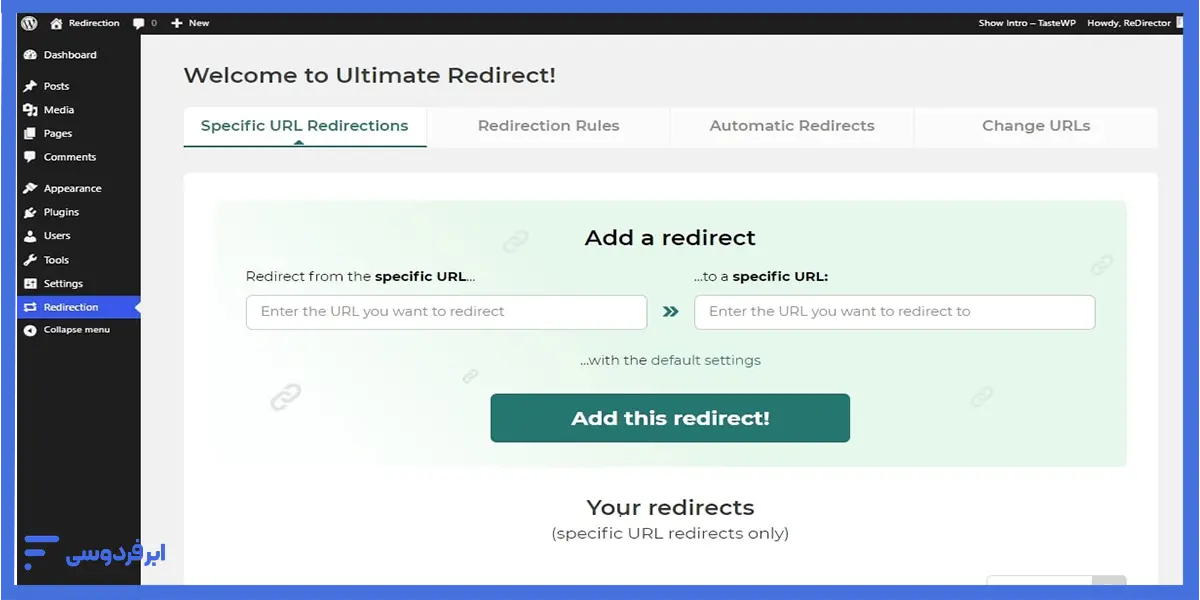Switch to the Change URLs tab
The width and height of the screenshot is (1200, 600).
point(1036,126)
